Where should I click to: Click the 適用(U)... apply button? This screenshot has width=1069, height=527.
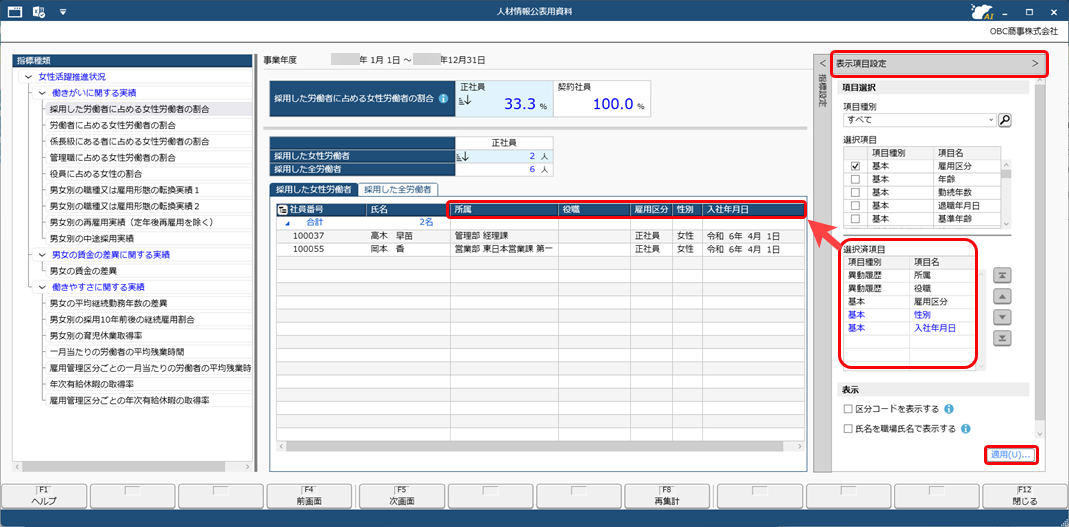coord(1012,455)
